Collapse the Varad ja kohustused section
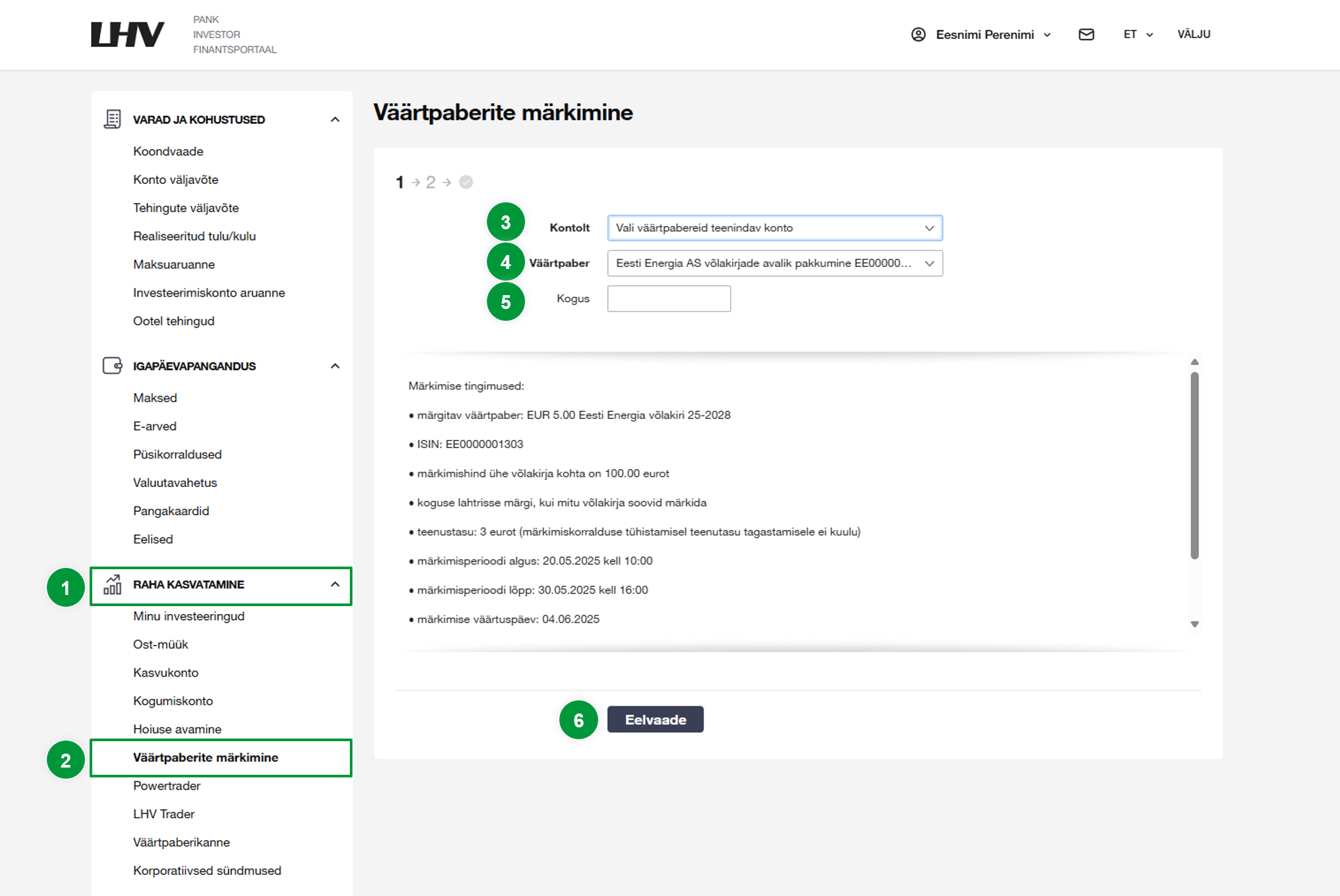The width and height of the screenshot is (1340, 896). pyautogui.click(x=335, y=119)
